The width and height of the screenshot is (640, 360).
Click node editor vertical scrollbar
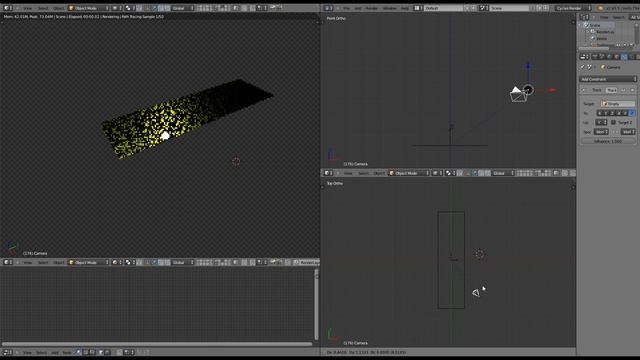316,304
